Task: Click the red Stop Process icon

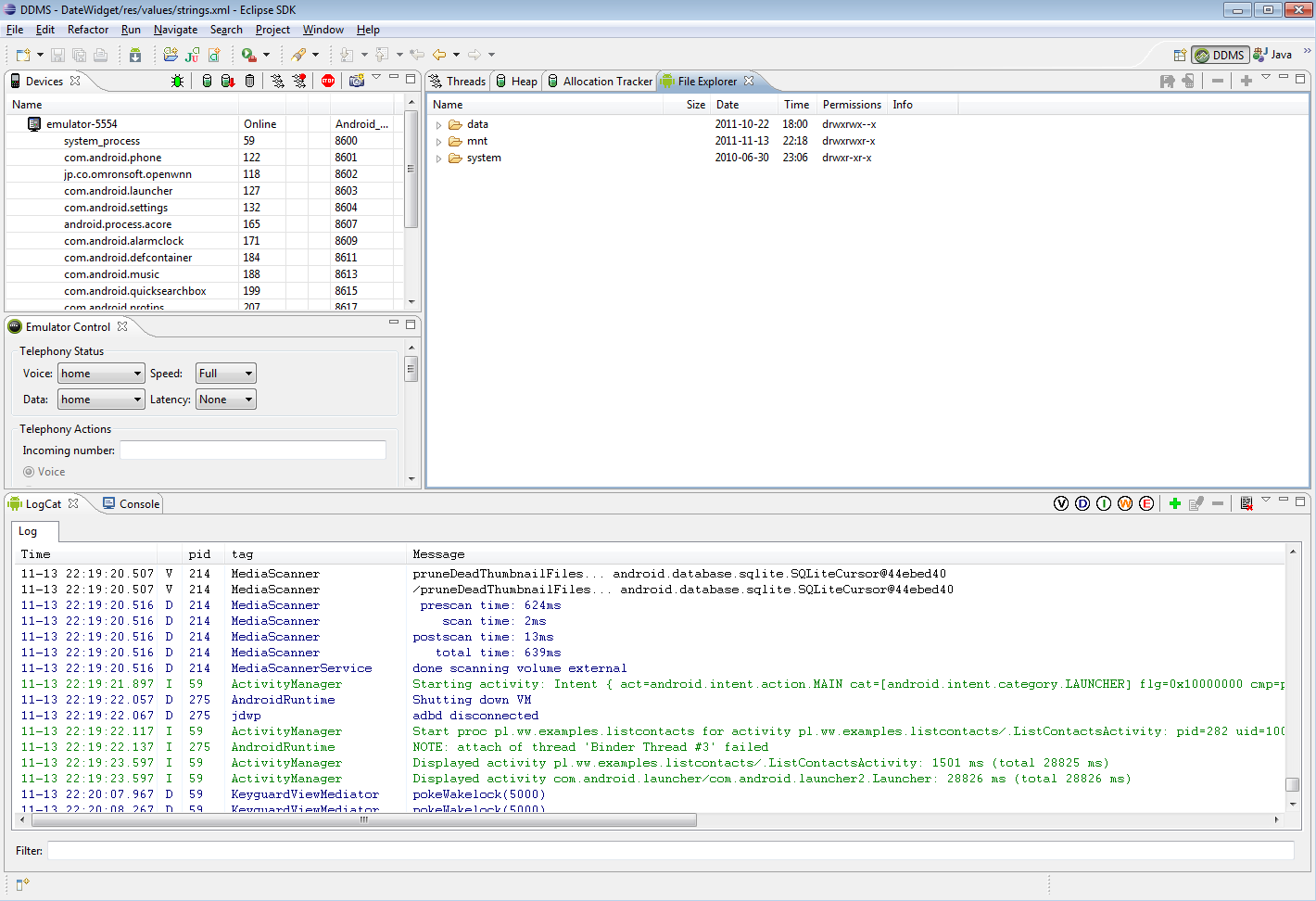Action: [328, 82]
